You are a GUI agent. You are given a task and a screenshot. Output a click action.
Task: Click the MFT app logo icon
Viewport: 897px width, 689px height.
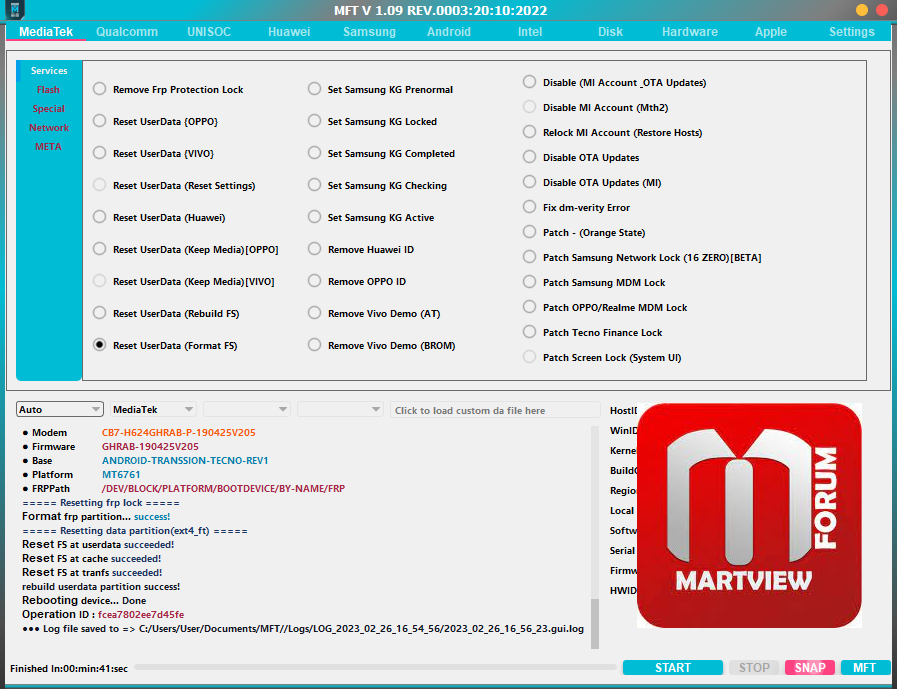[x=15, y=10]
